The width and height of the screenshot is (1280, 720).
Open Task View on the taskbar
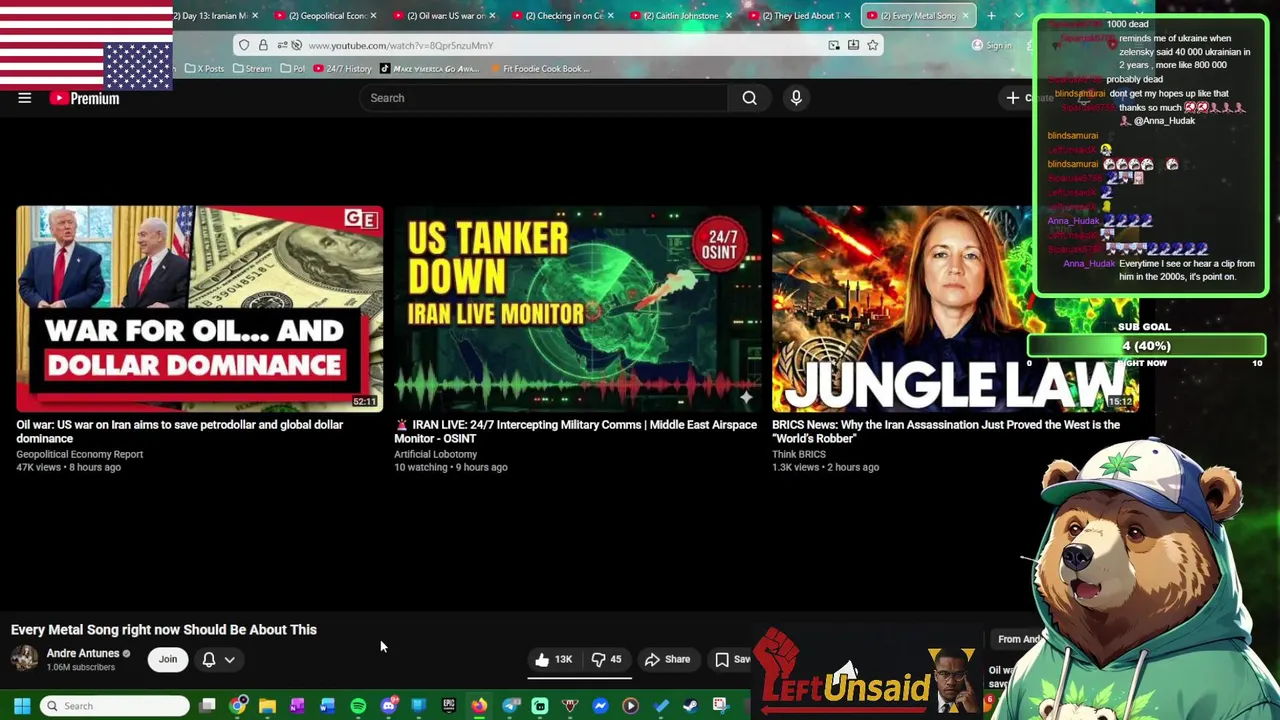[x=207, y=706]
